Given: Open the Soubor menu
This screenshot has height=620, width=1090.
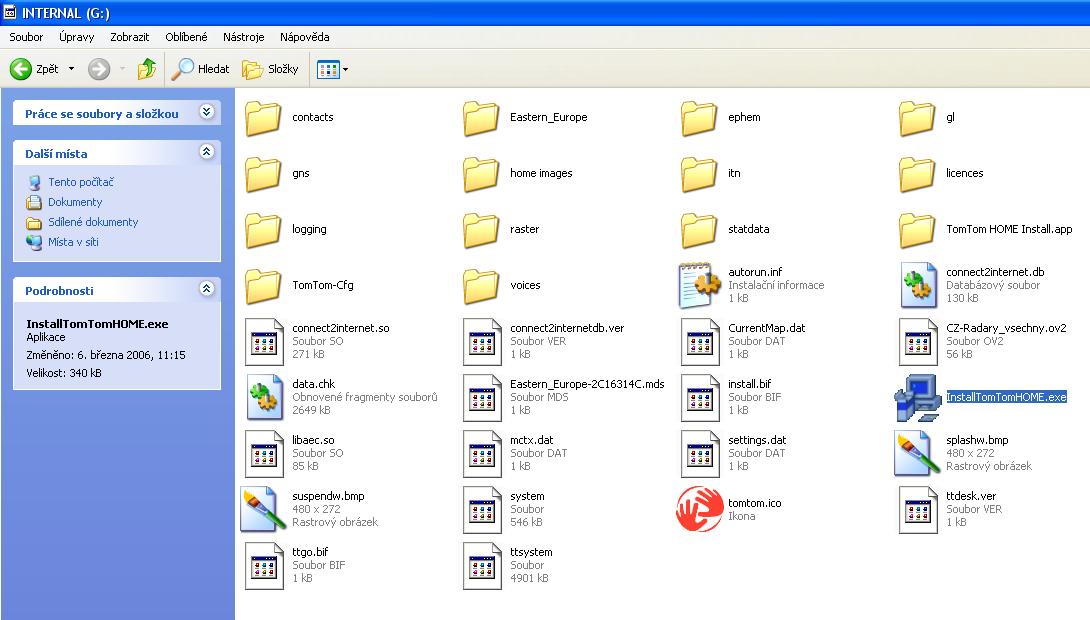Looking at the screenshot, I should 26,37.
